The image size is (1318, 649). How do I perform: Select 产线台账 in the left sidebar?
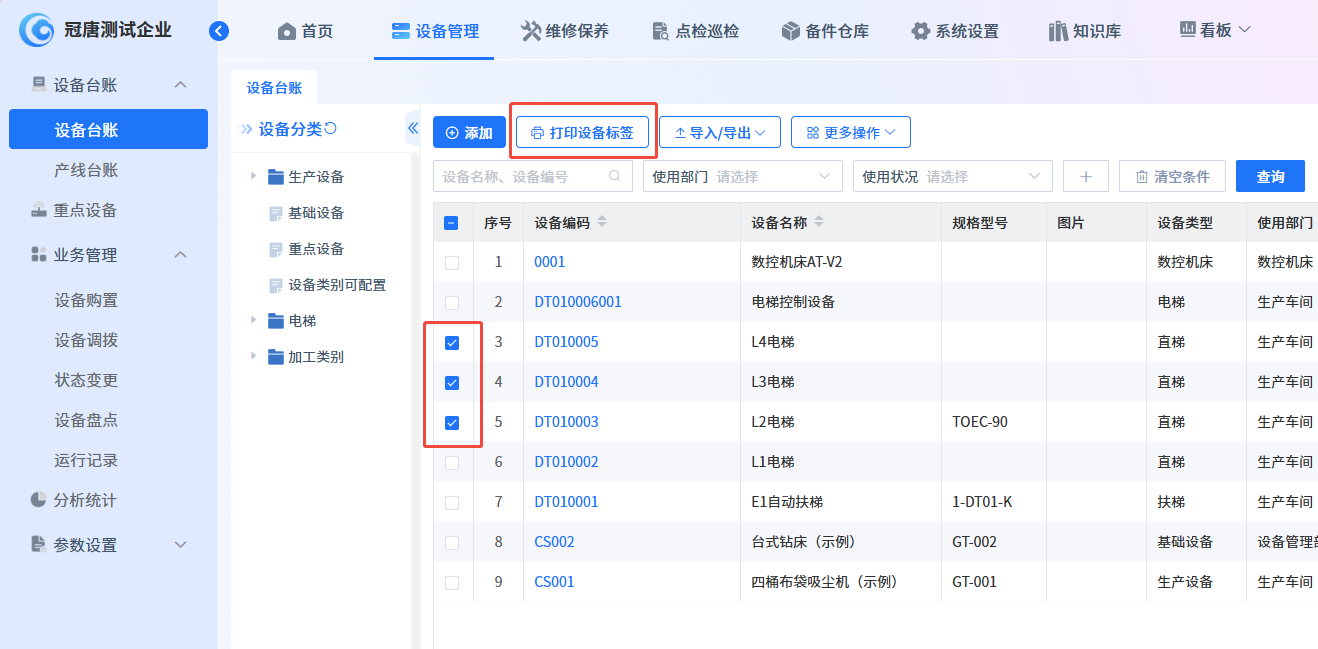86,171
